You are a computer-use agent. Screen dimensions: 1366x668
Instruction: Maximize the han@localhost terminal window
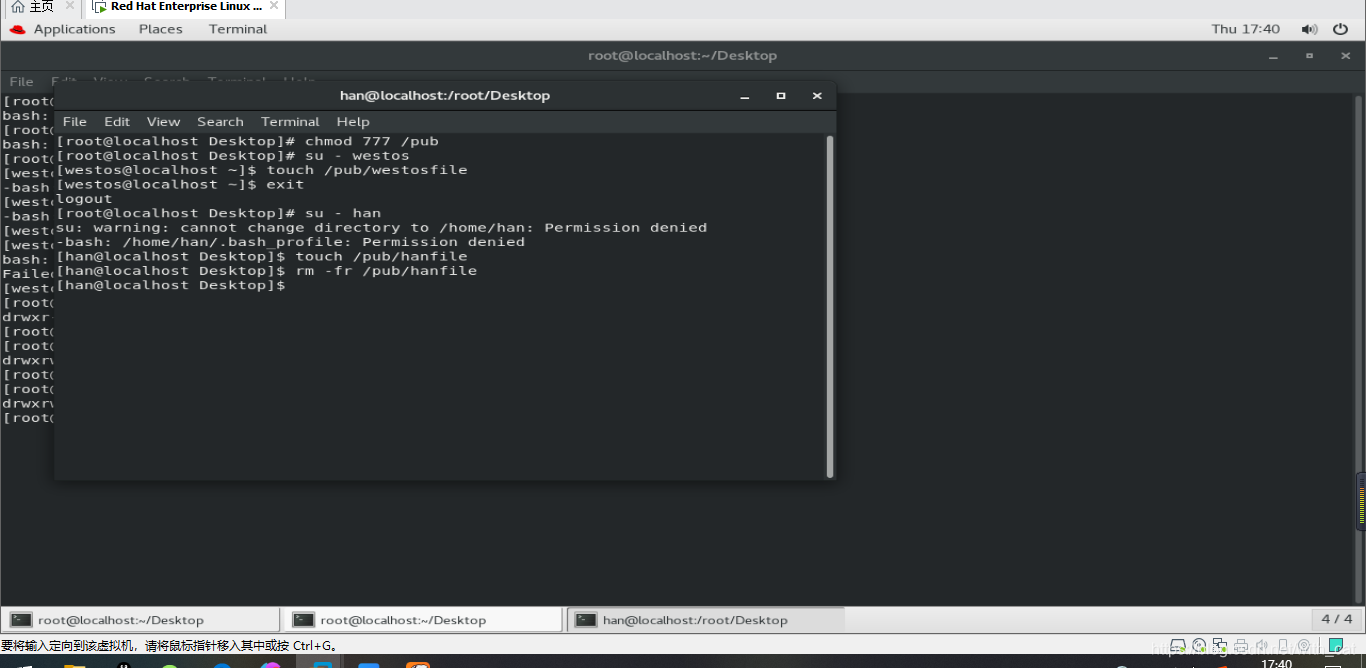[781, 96]
